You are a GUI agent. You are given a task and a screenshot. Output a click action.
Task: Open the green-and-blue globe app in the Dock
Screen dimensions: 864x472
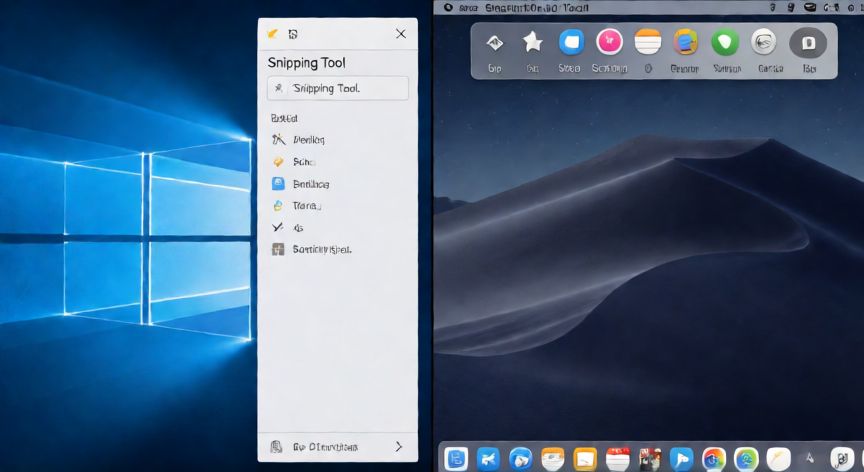coord(746,459)
